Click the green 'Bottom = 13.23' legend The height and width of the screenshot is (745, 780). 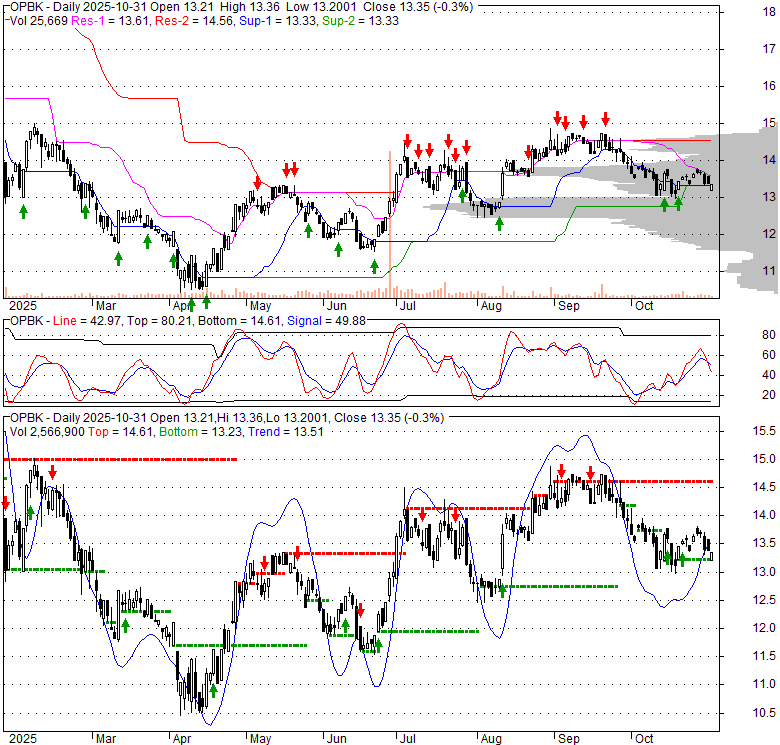click(x=201, y=432)
